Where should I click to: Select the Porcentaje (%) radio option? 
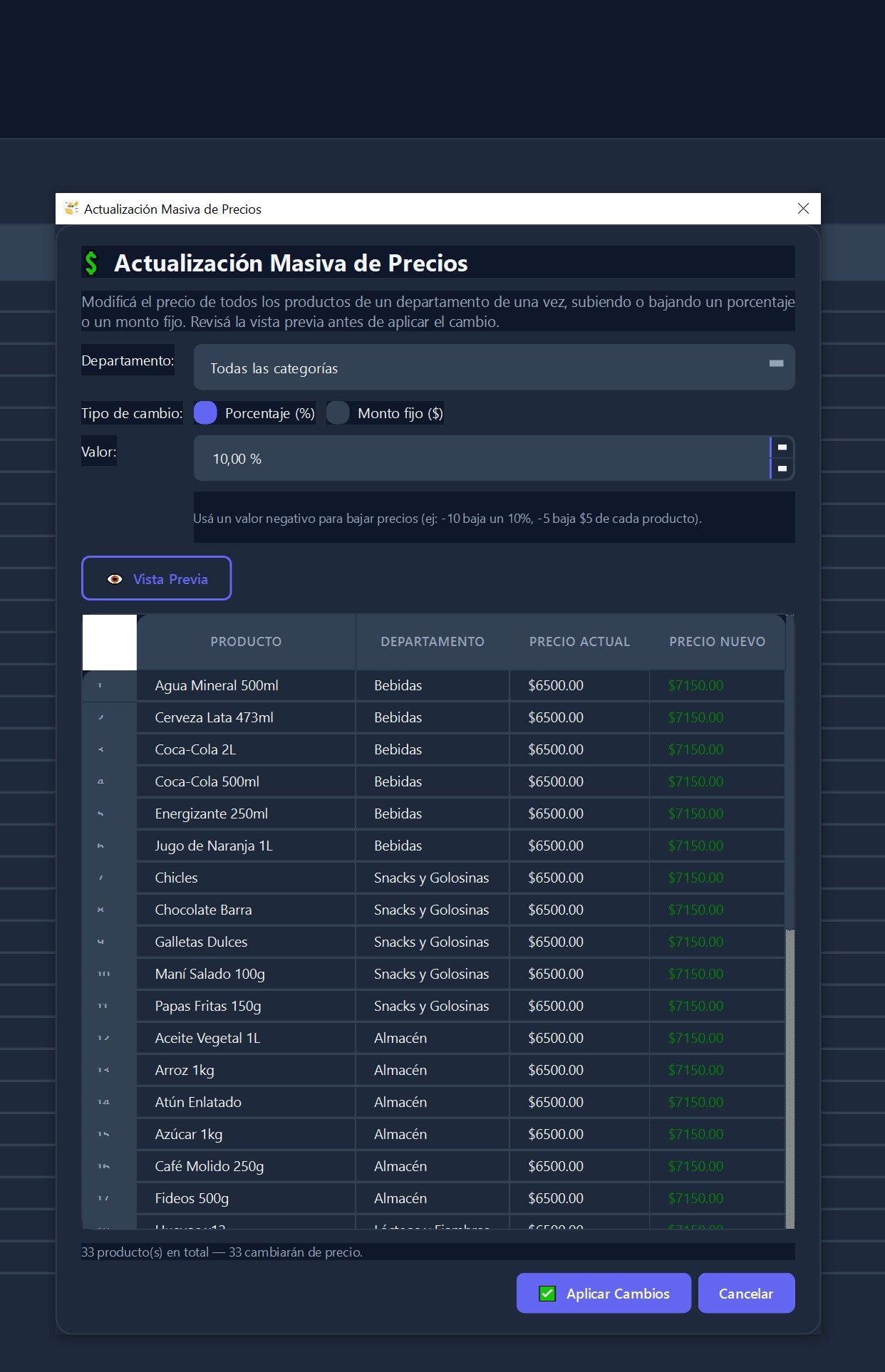tap(254, 413)
